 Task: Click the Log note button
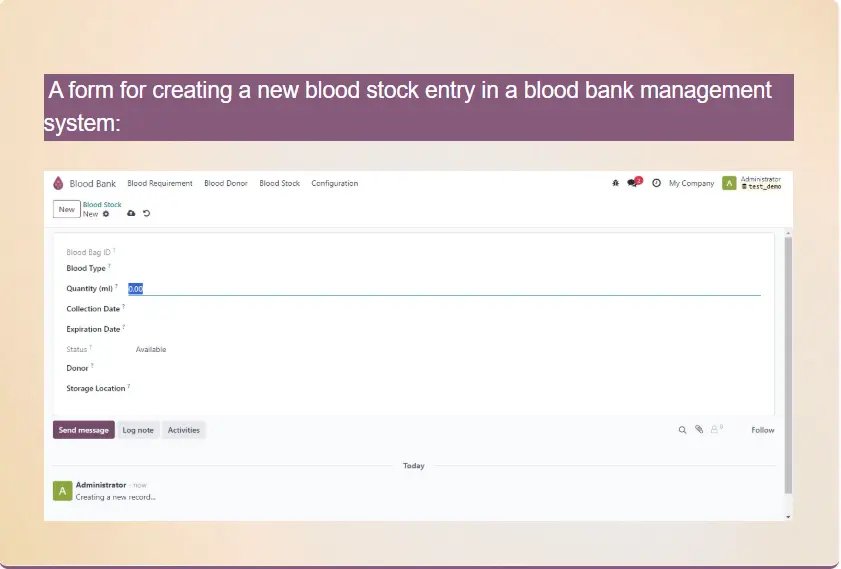click(x=138, y=430)
